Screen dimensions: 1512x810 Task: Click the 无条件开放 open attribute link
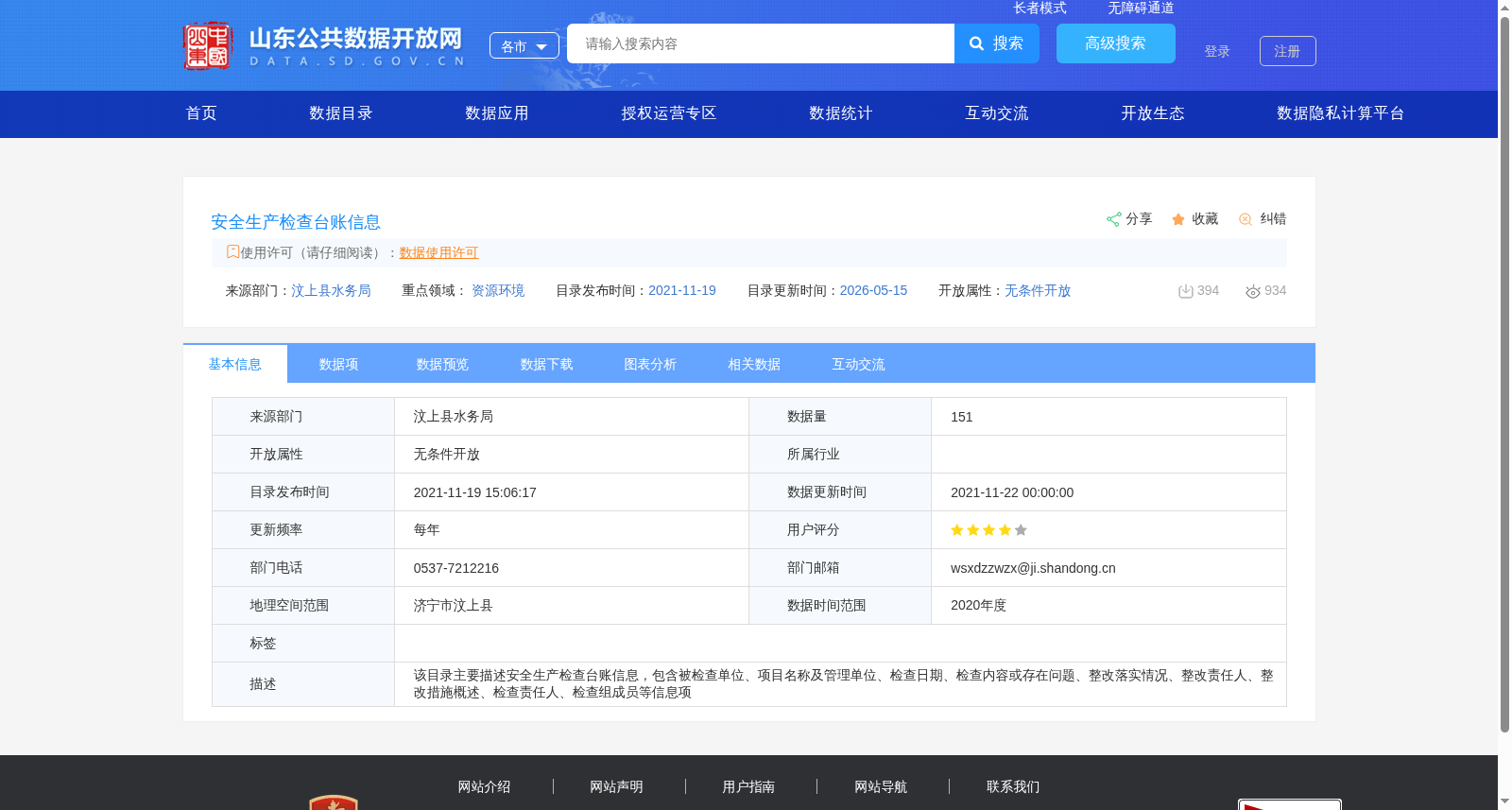1038,290
